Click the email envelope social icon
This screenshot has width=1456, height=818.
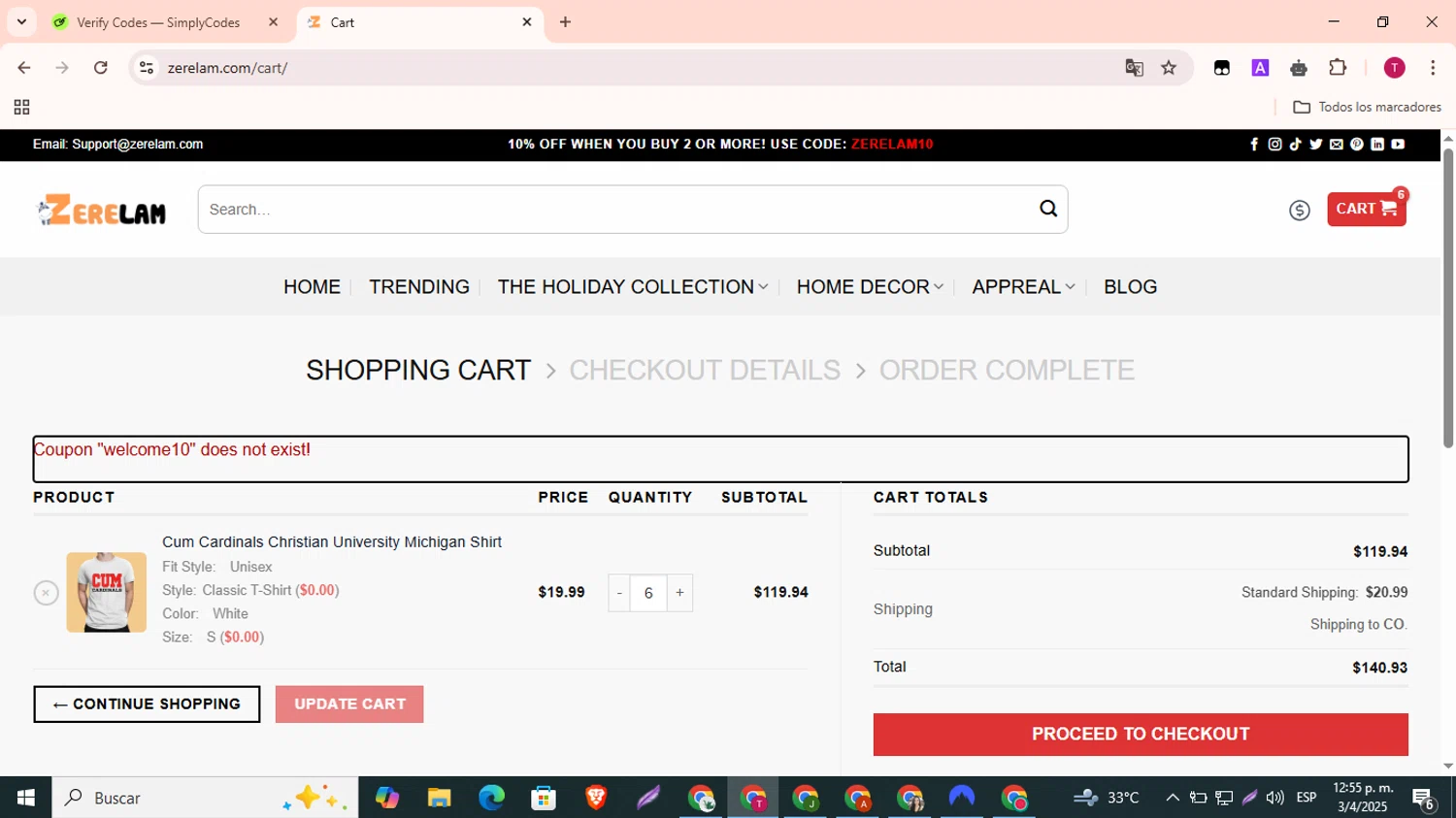(1337, 145)
